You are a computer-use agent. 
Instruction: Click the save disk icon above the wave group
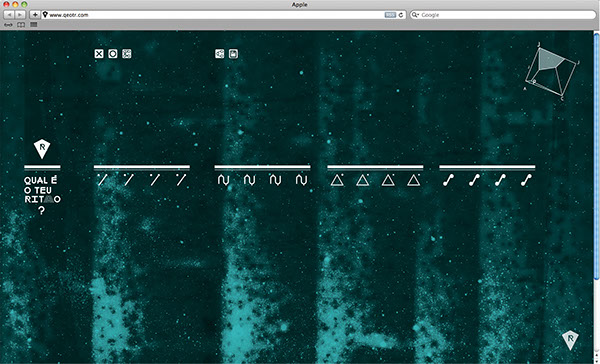pos(233,54)
